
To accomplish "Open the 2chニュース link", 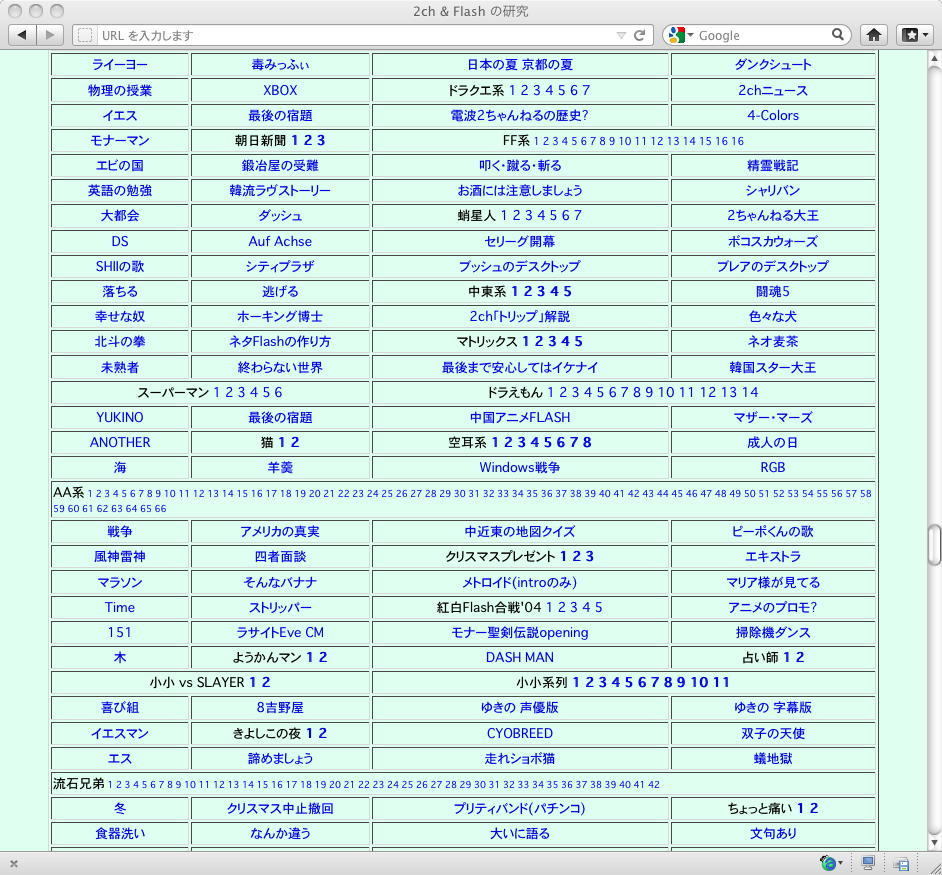I will [x=773, y=90].
